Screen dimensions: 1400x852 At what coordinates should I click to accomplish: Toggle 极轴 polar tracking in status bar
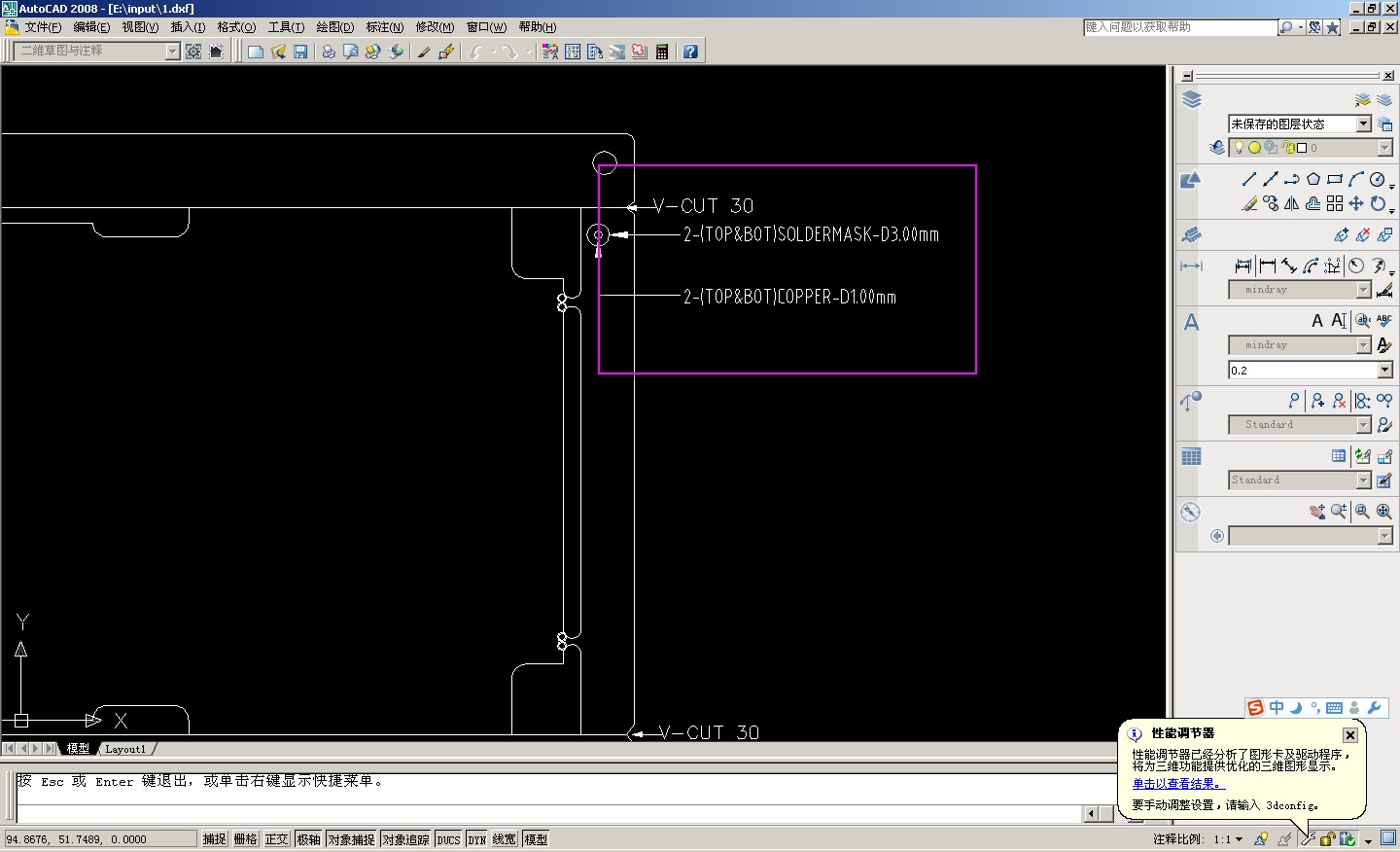pos(308,838)
